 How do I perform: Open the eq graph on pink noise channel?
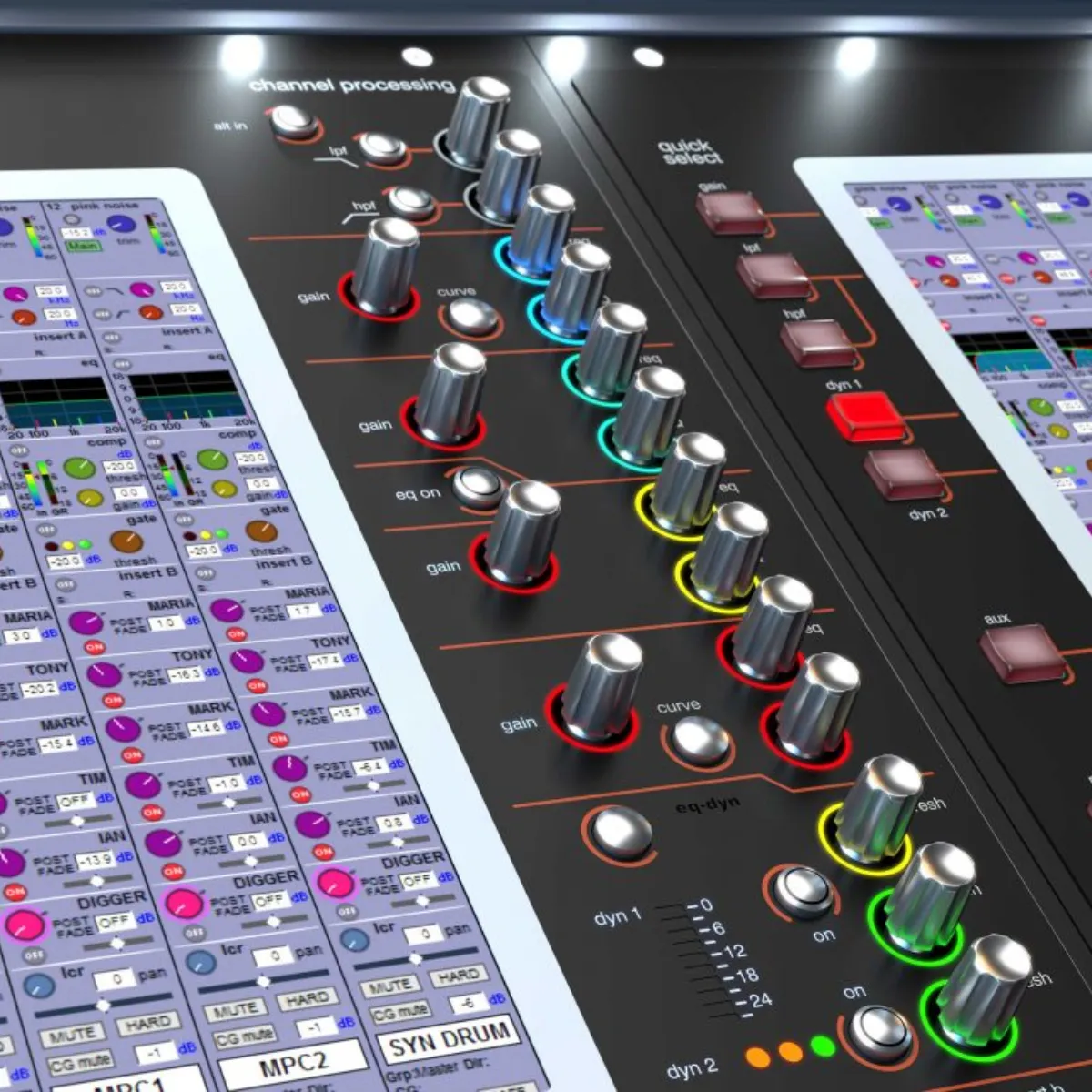coord(187,398)
